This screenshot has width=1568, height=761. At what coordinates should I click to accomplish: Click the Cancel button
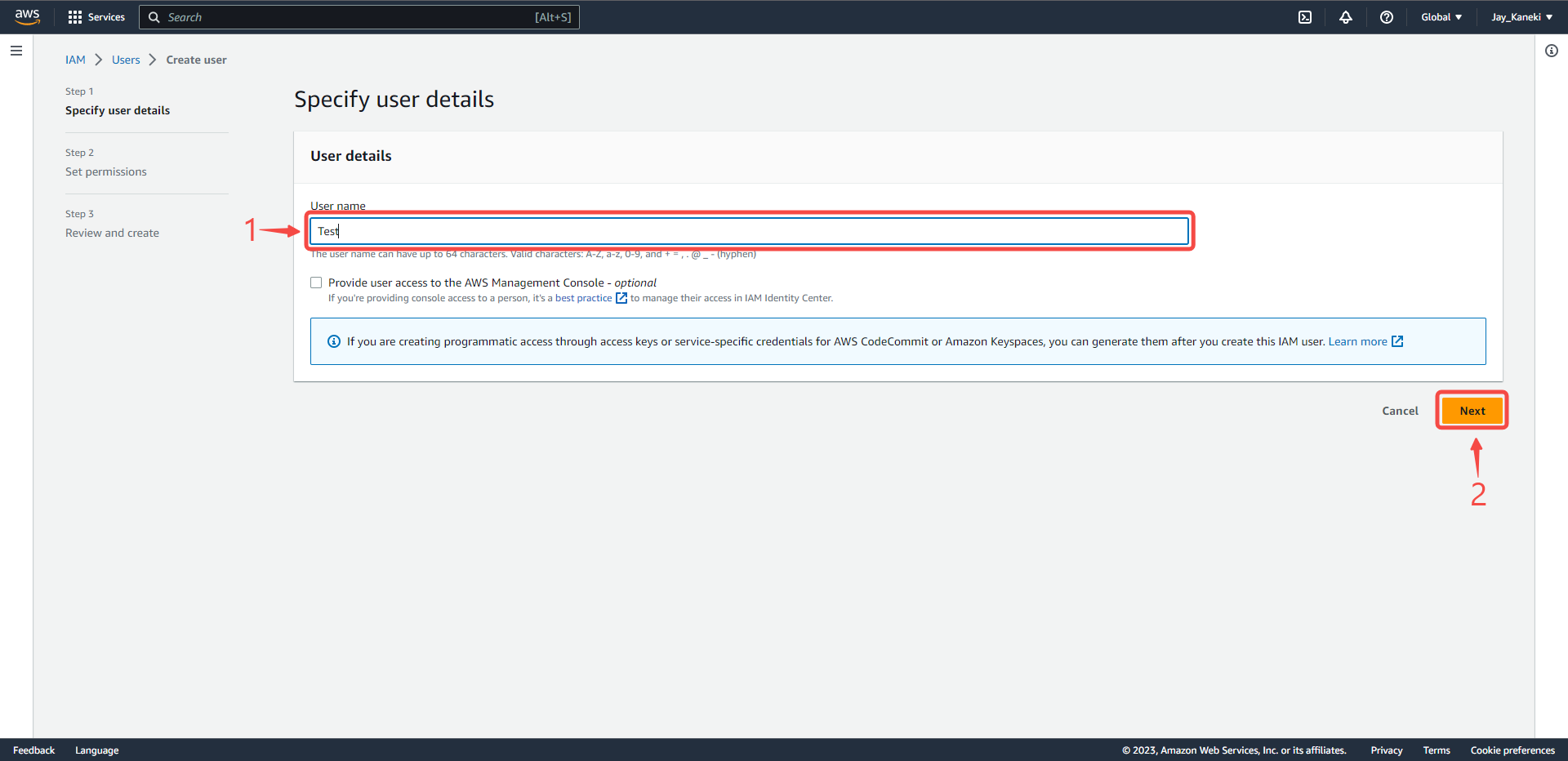click(1400, 411)
